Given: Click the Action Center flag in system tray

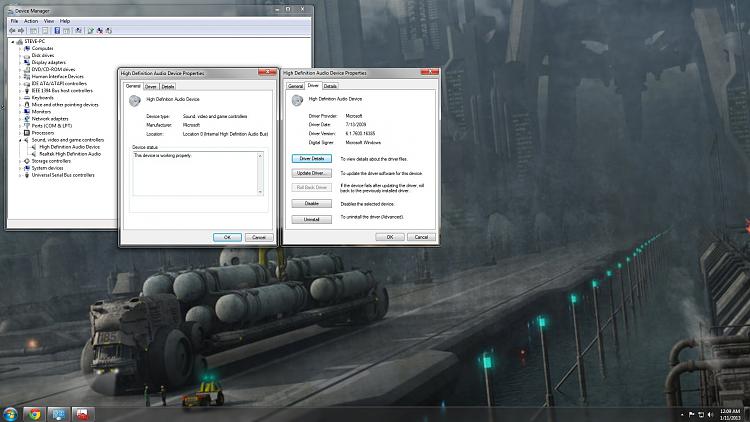Looking at the screenshot, I should pos(692,414).
